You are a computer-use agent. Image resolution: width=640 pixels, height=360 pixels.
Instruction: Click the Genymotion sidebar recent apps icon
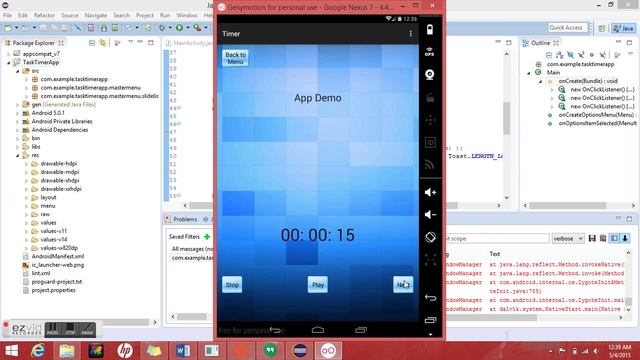(x=430, y=320)
